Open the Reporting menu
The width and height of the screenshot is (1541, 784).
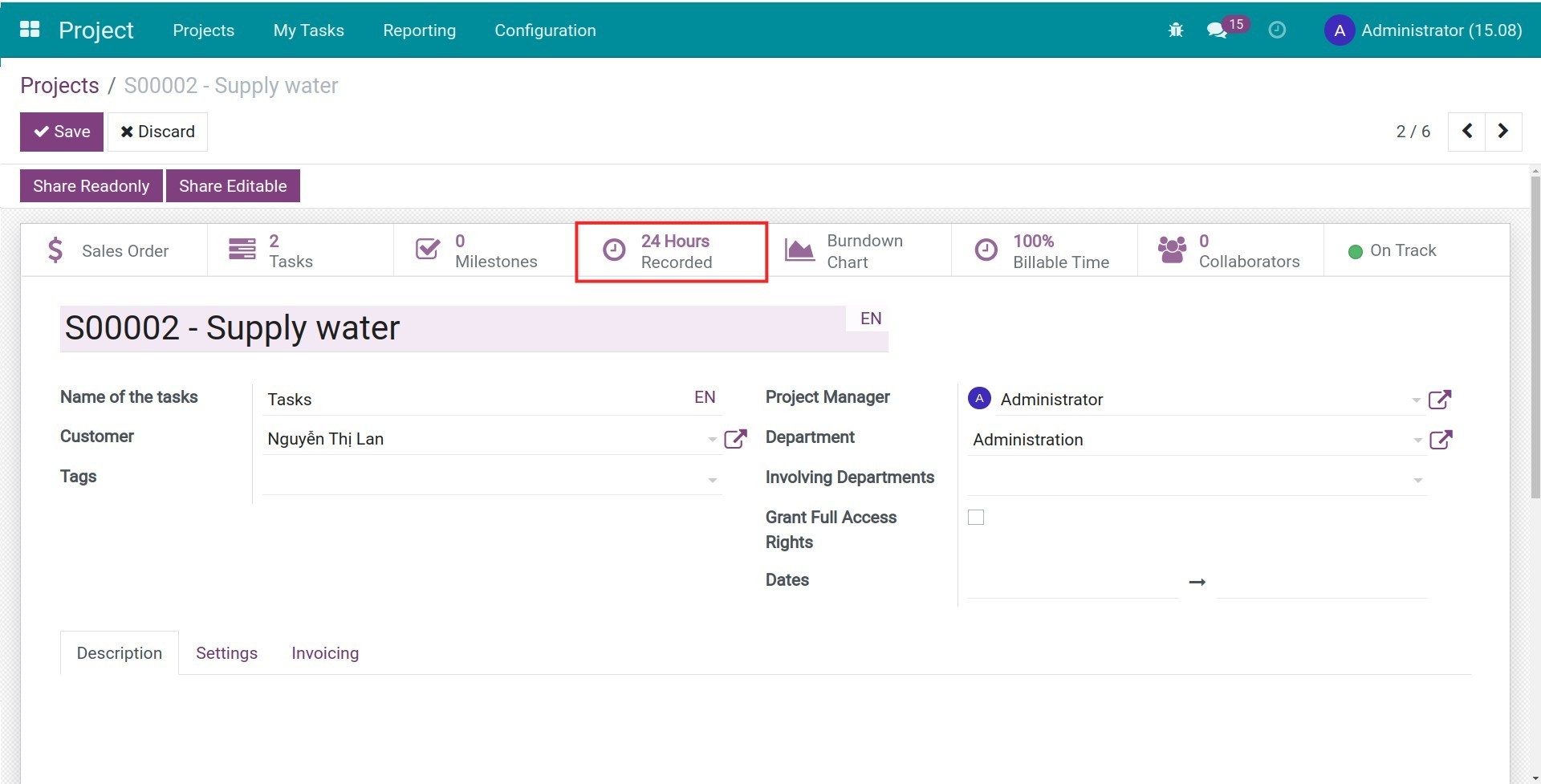click(419, 30)
